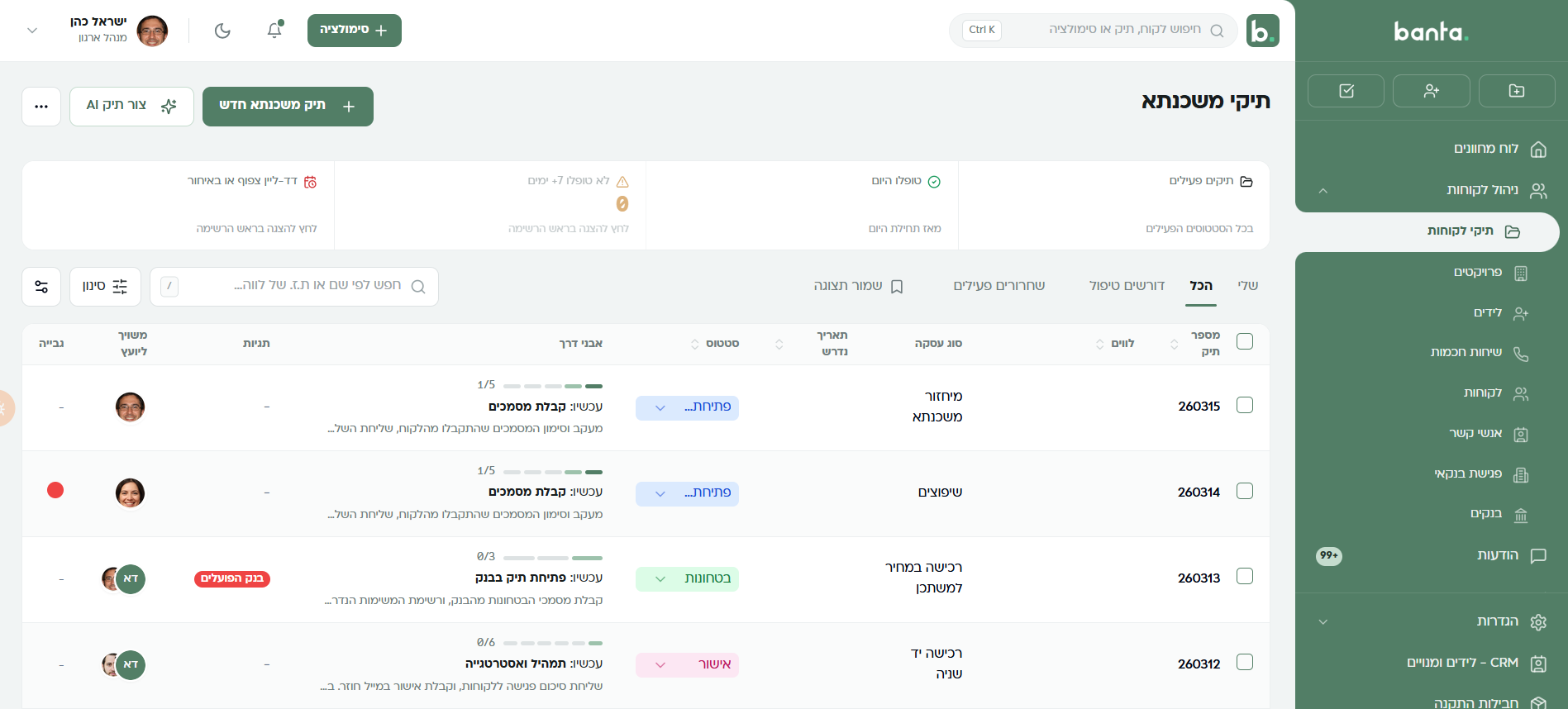Open the three-dots more options button

[41, 107]
